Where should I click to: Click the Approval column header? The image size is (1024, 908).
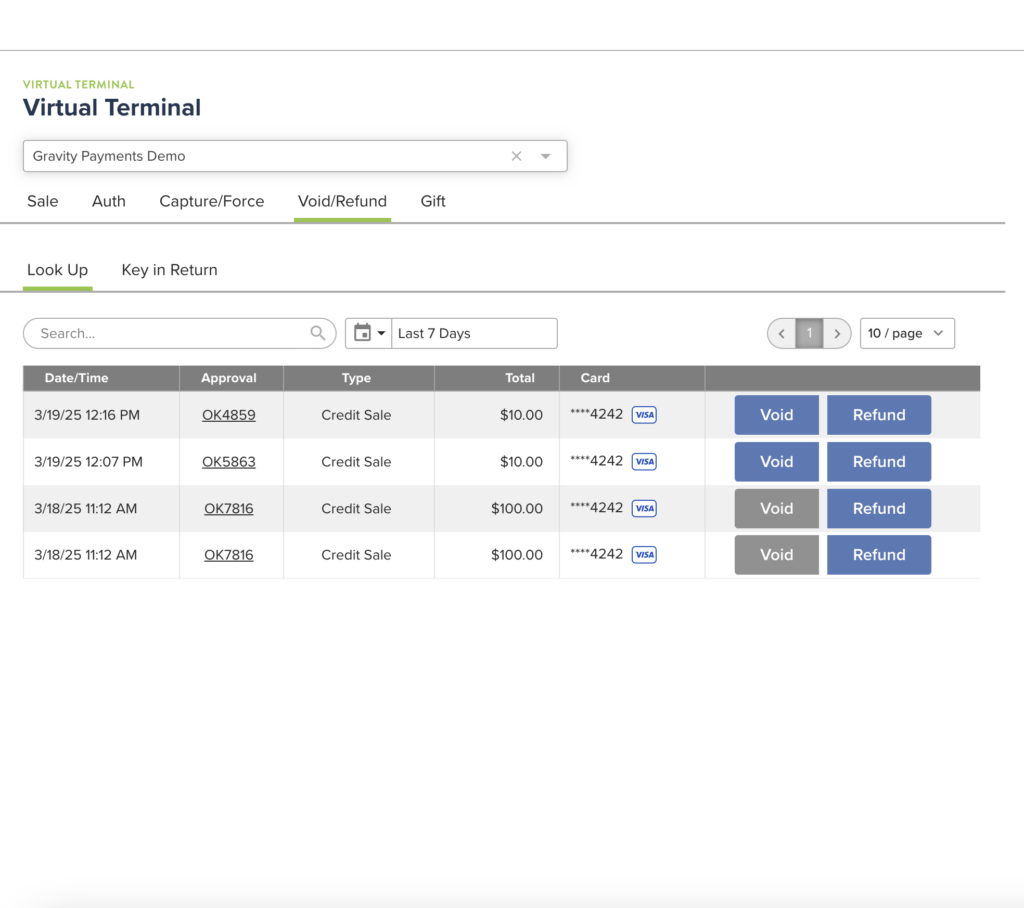tap(229, 378)
